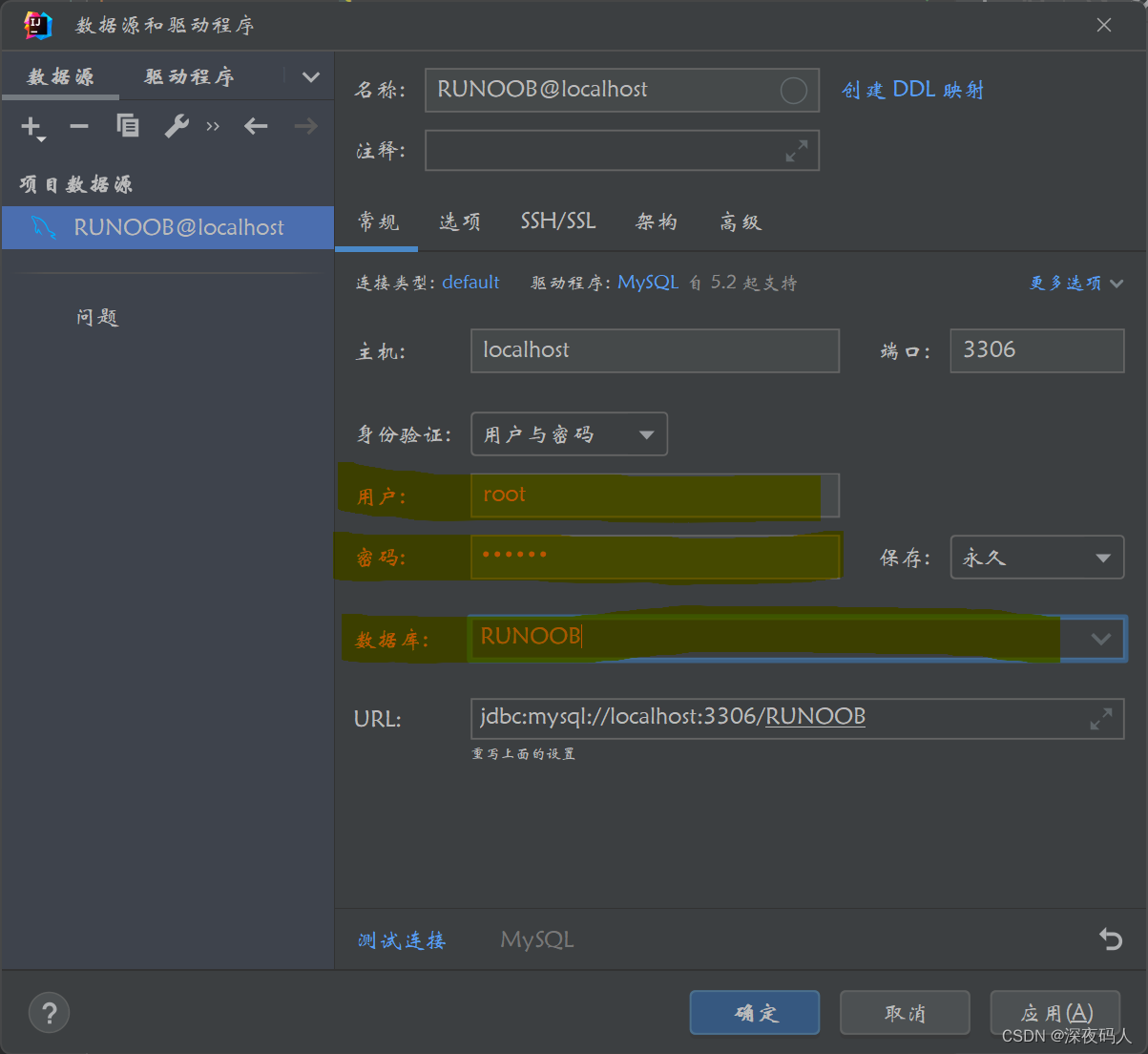
Task: Click the IntelliJ logo in title bar
Action: coord(38,26)
